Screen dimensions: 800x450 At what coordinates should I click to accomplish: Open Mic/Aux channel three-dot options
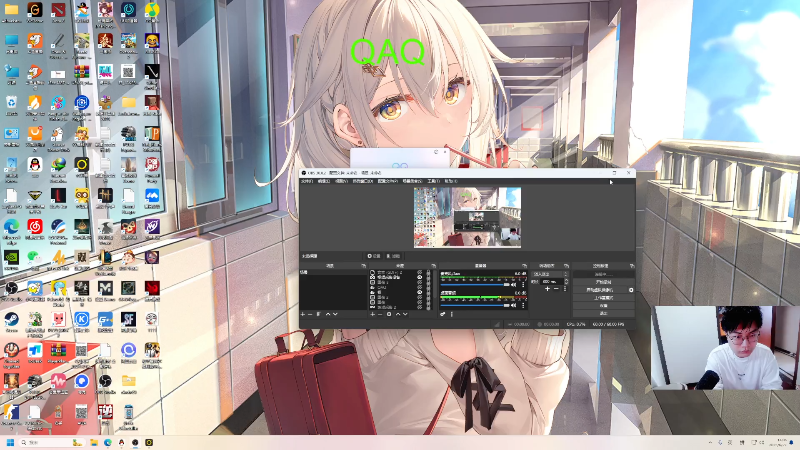[x=523, y=285]
